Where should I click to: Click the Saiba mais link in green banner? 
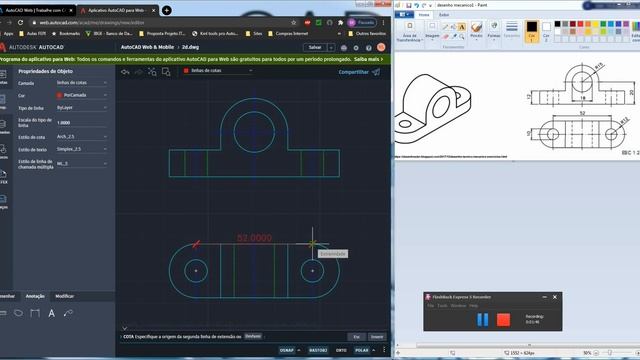pyautogui.click(x=368, y=60)
